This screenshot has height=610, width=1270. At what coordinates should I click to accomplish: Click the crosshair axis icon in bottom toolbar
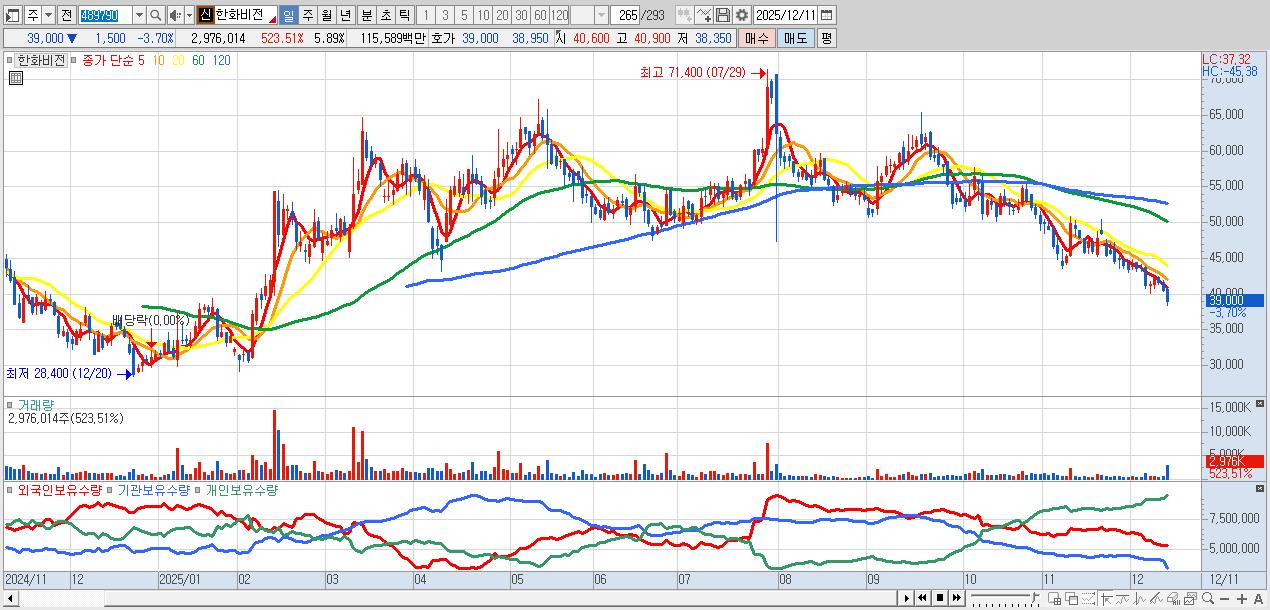(1106, 599)
